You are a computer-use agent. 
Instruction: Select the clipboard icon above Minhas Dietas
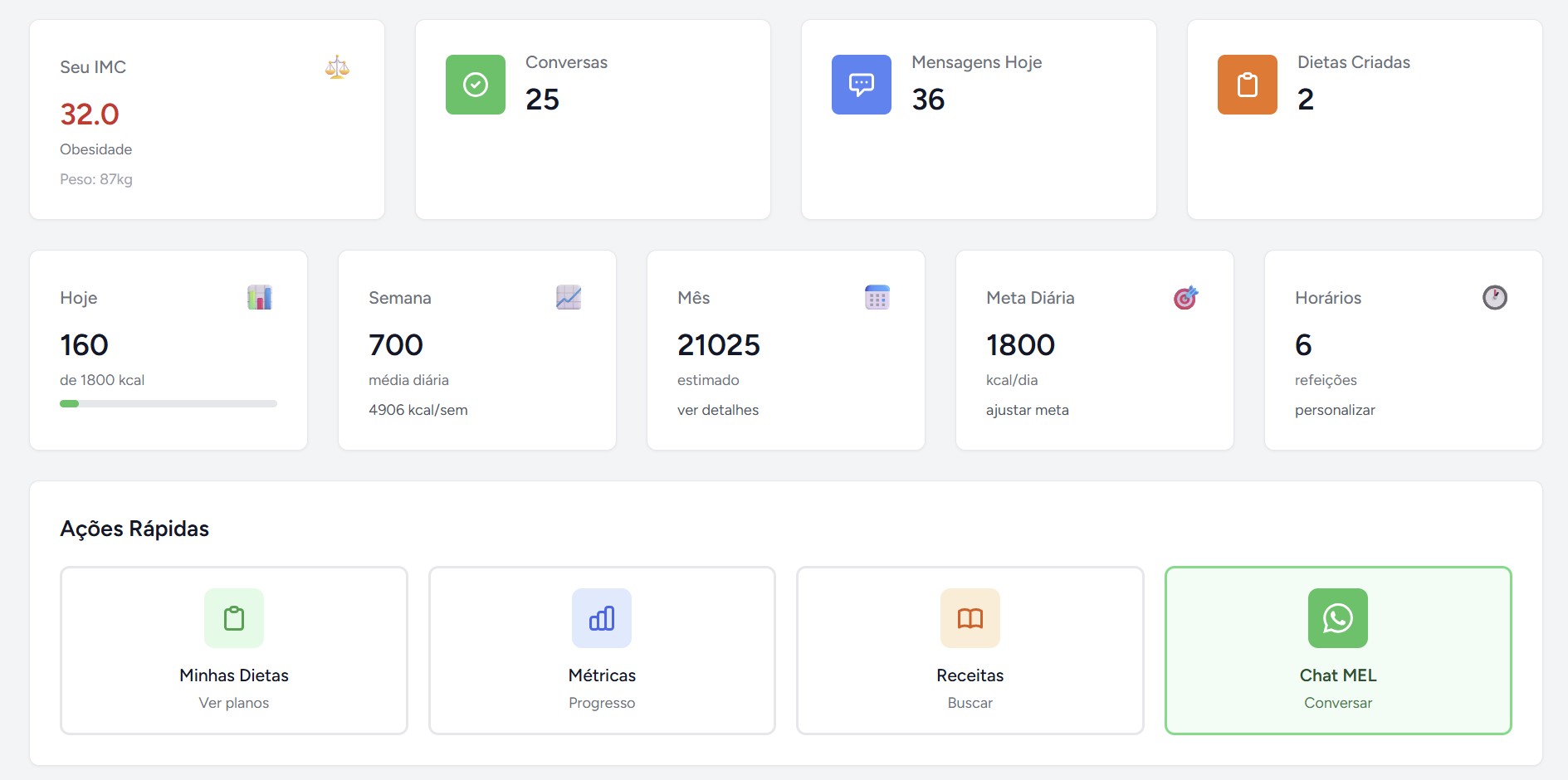click(233, 618)
